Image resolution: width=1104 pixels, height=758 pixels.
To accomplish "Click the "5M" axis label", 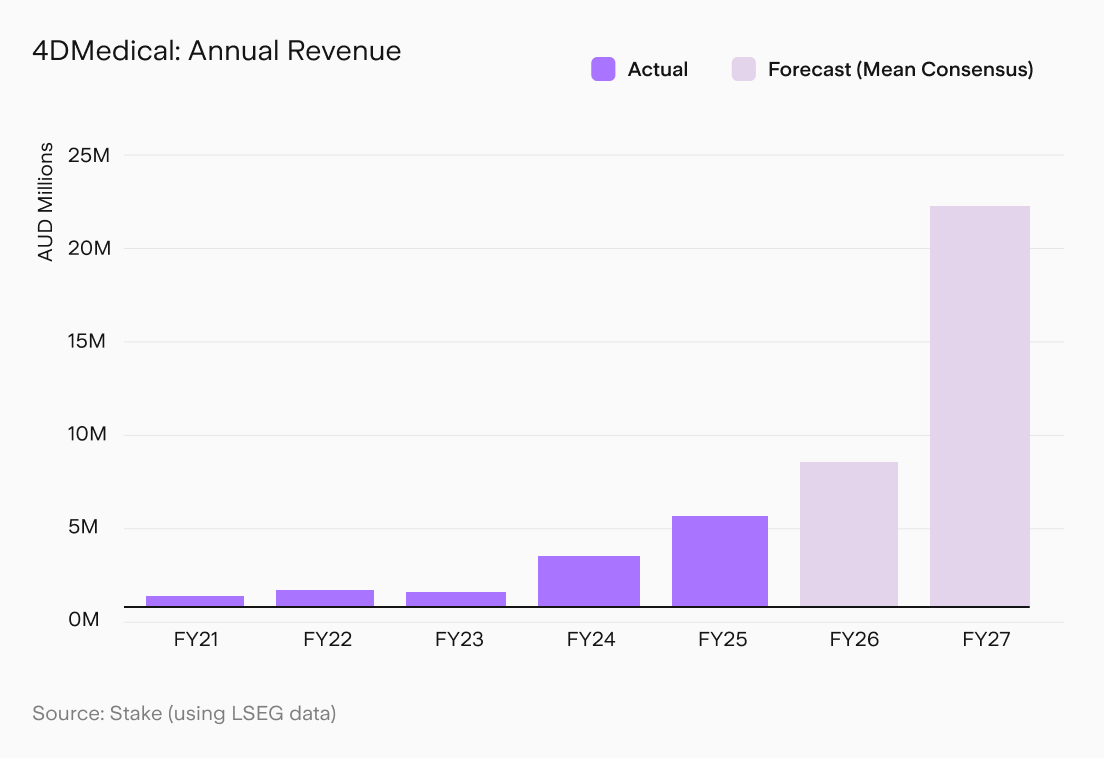I will click(83, 527).
